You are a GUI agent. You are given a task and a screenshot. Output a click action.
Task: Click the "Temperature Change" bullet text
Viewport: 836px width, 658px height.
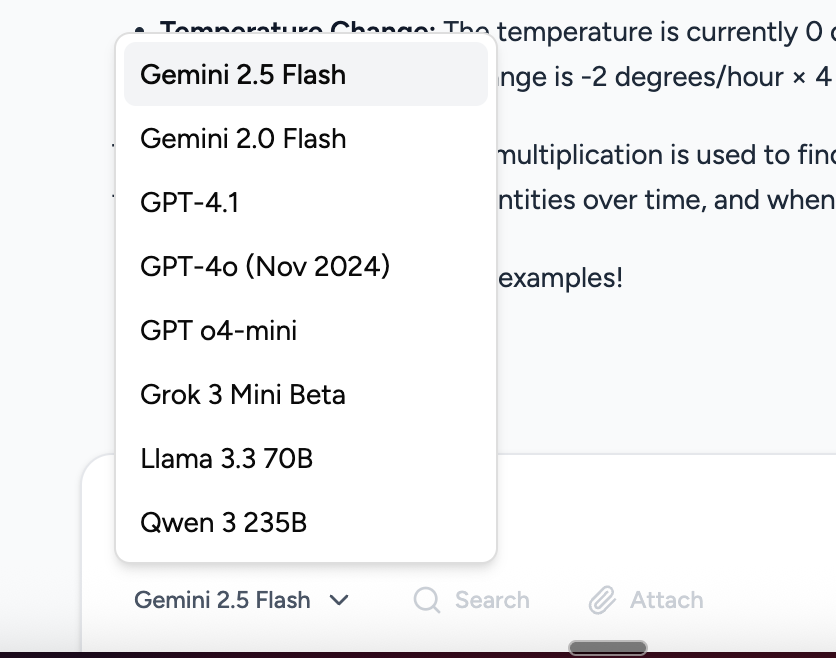point(300,25)
